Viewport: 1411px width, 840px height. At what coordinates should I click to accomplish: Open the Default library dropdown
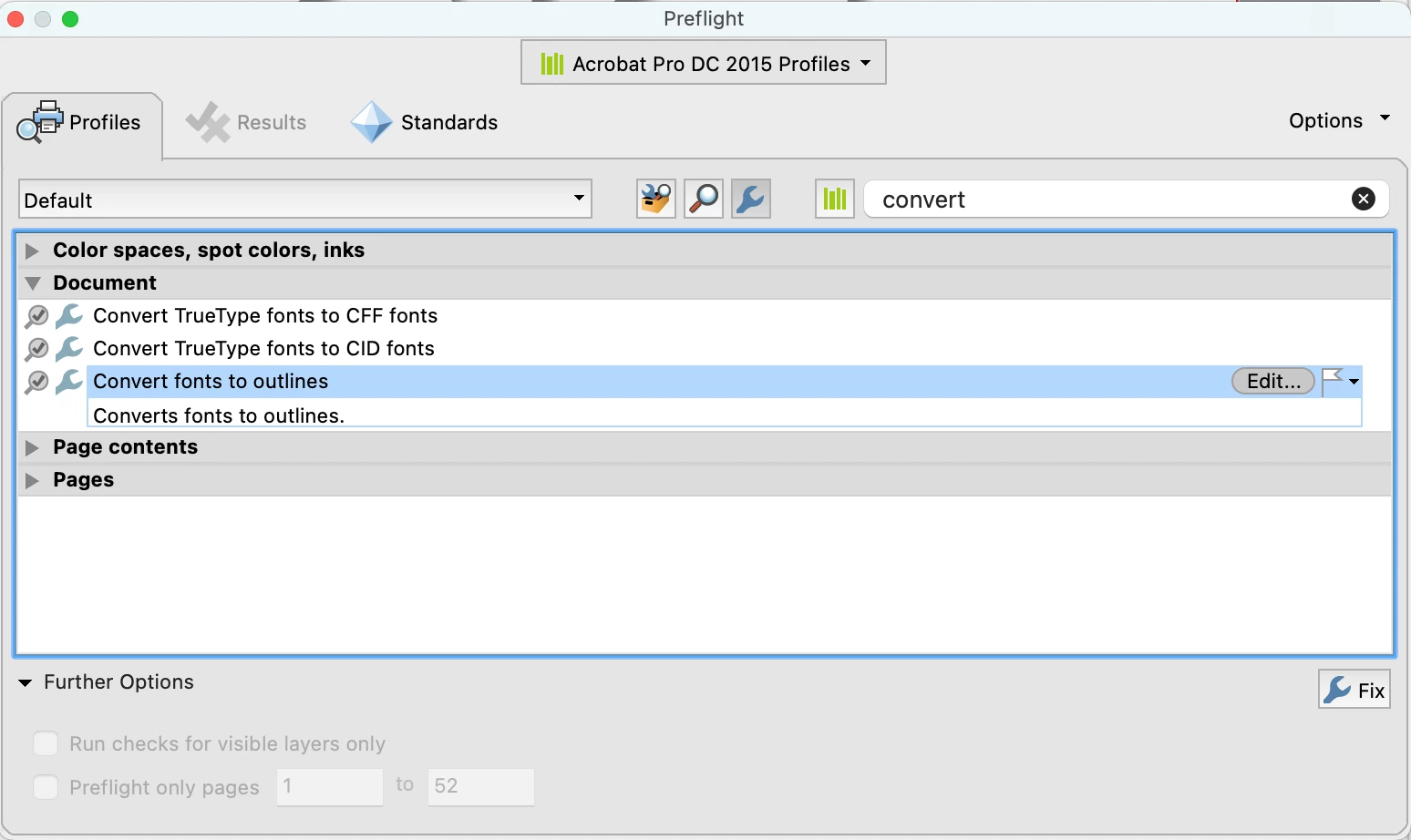click(305, 199)
